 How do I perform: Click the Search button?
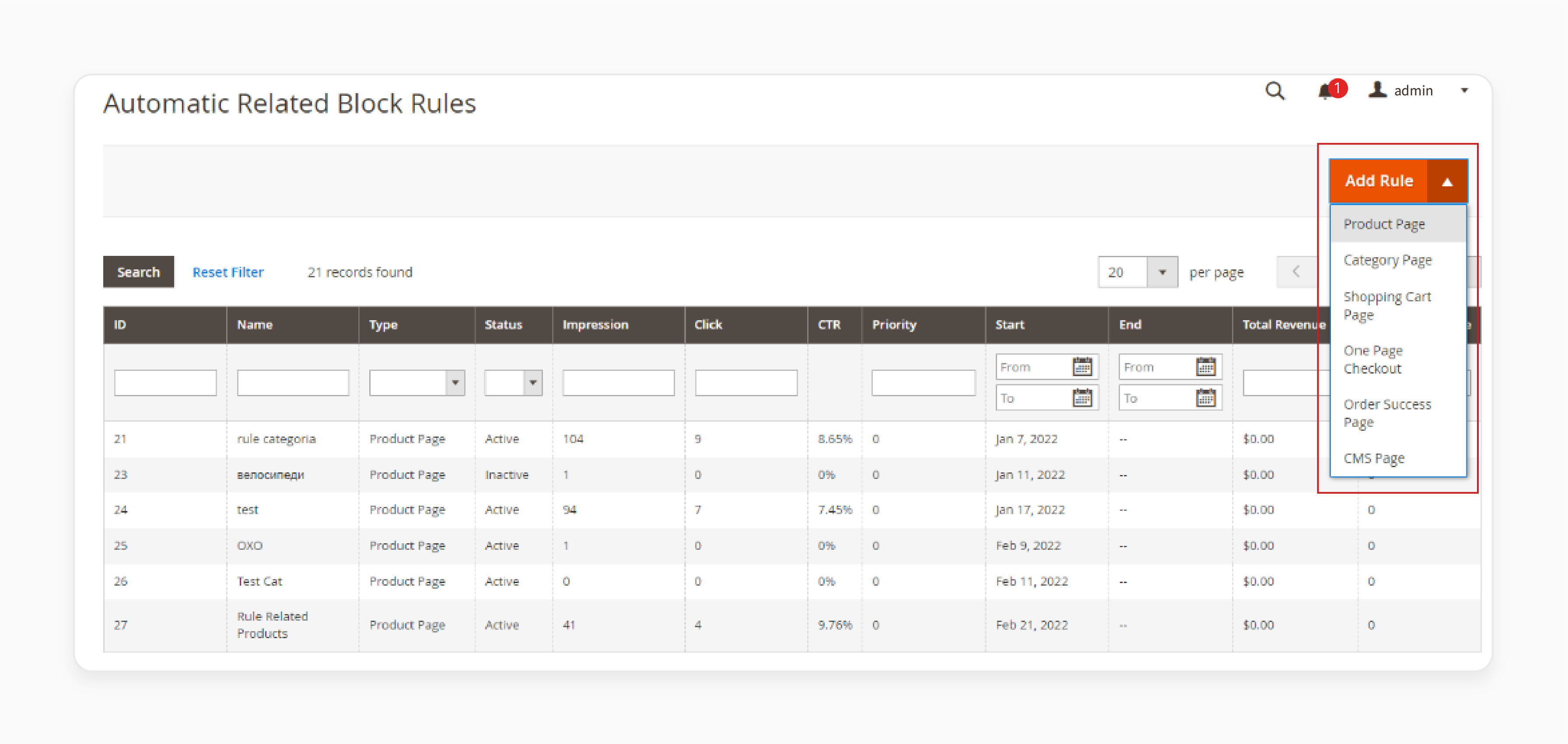pyautogui.click(x=137, y=272)
